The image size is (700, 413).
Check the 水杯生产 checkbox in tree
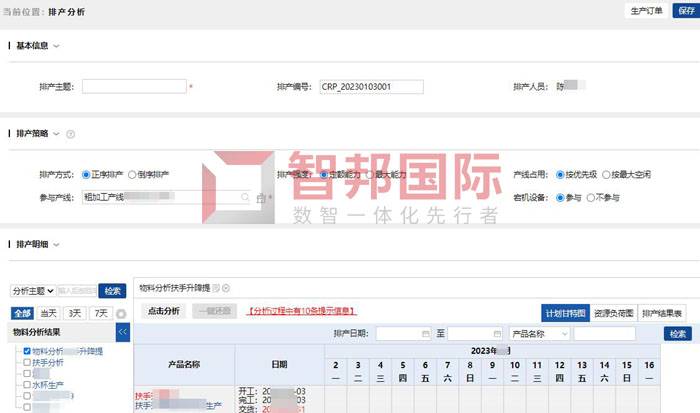pyautogui.click(x=27, y=385)
